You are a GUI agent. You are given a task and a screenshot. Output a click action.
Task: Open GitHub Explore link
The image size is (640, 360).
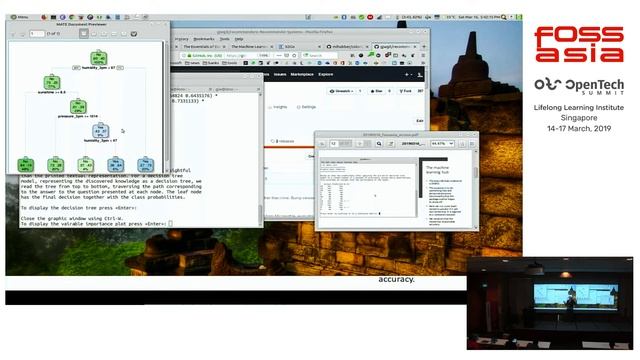point(325,74)
